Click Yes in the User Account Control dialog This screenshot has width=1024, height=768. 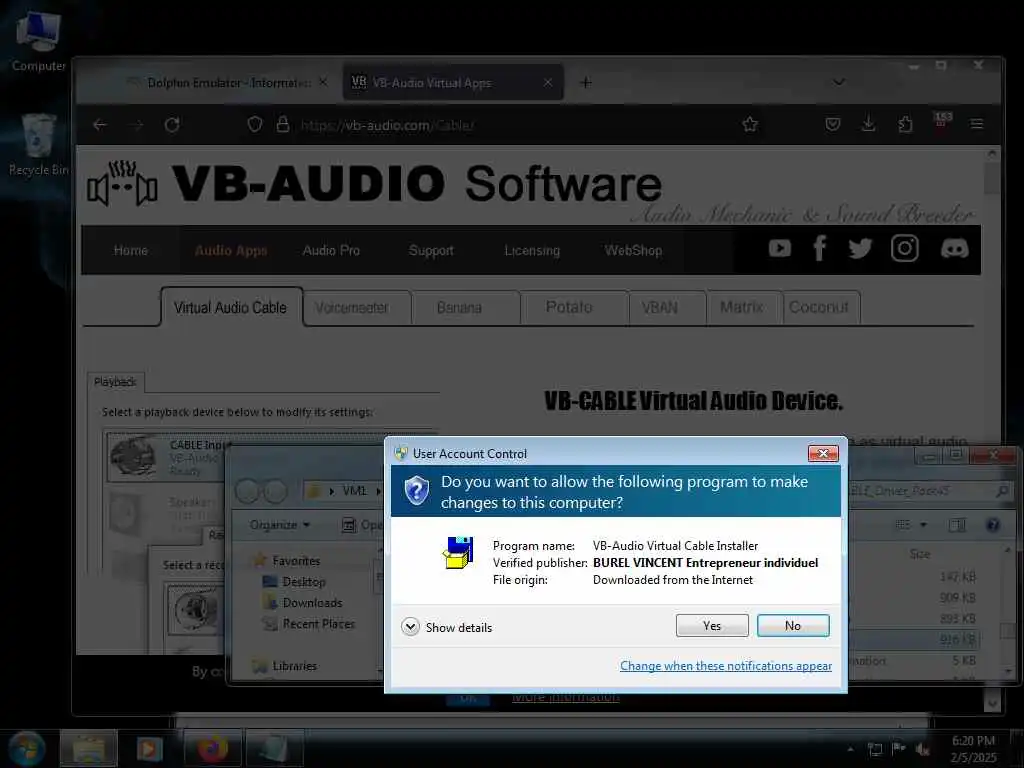(712, 626)
